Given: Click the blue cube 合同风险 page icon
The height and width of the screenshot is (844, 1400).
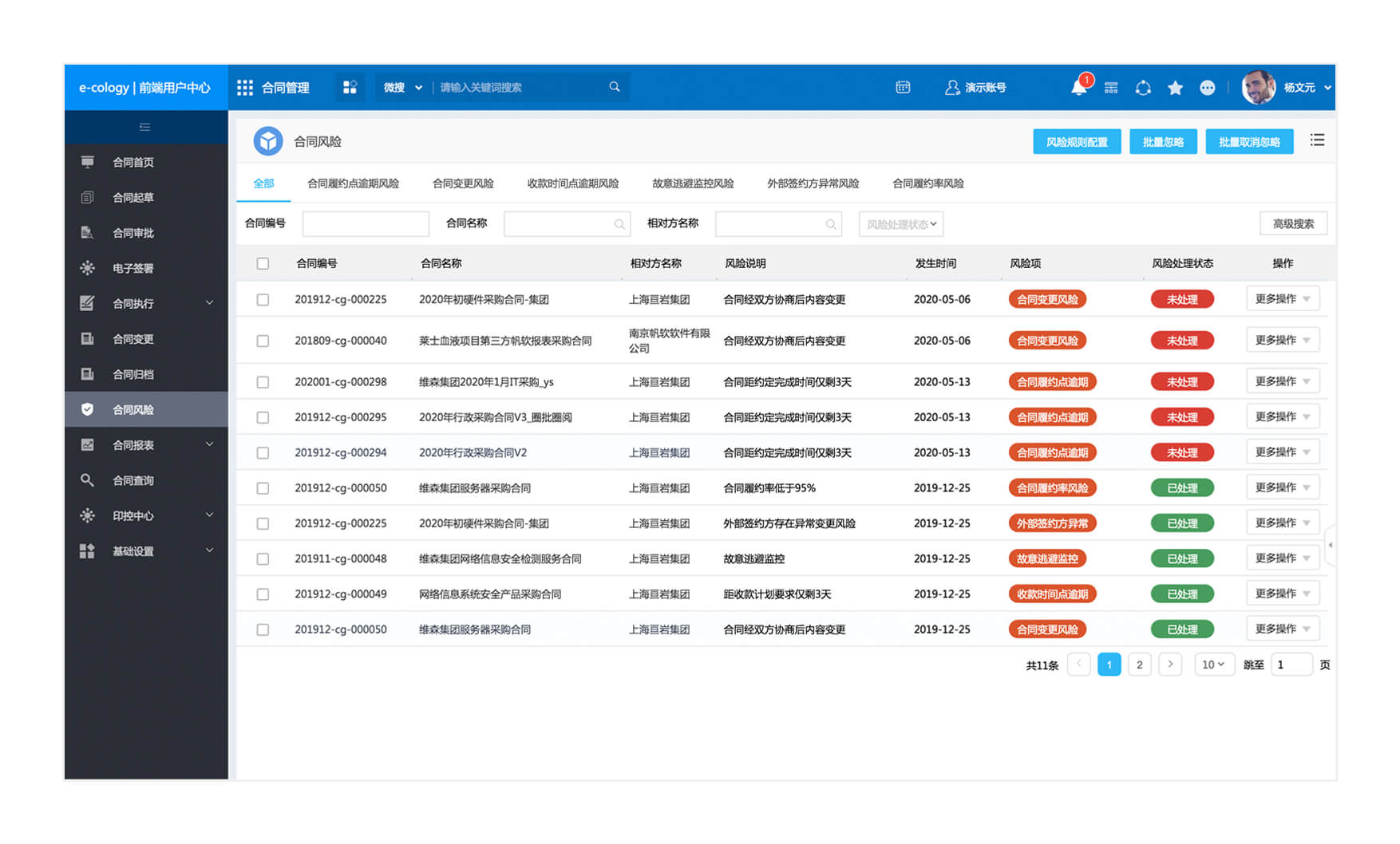Looking at the screenshot, I should 268,141.
